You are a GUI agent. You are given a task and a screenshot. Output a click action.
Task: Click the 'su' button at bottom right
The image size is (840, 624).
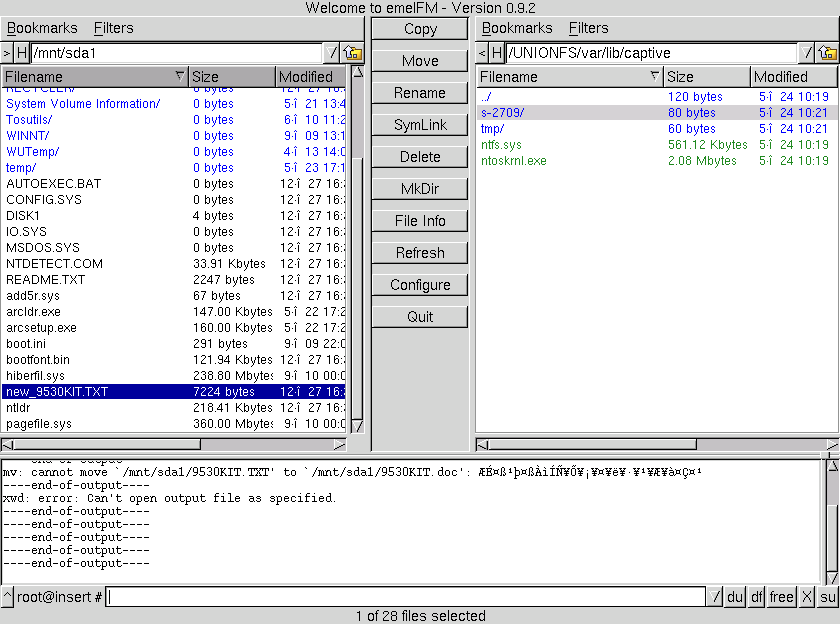point(828,597)
